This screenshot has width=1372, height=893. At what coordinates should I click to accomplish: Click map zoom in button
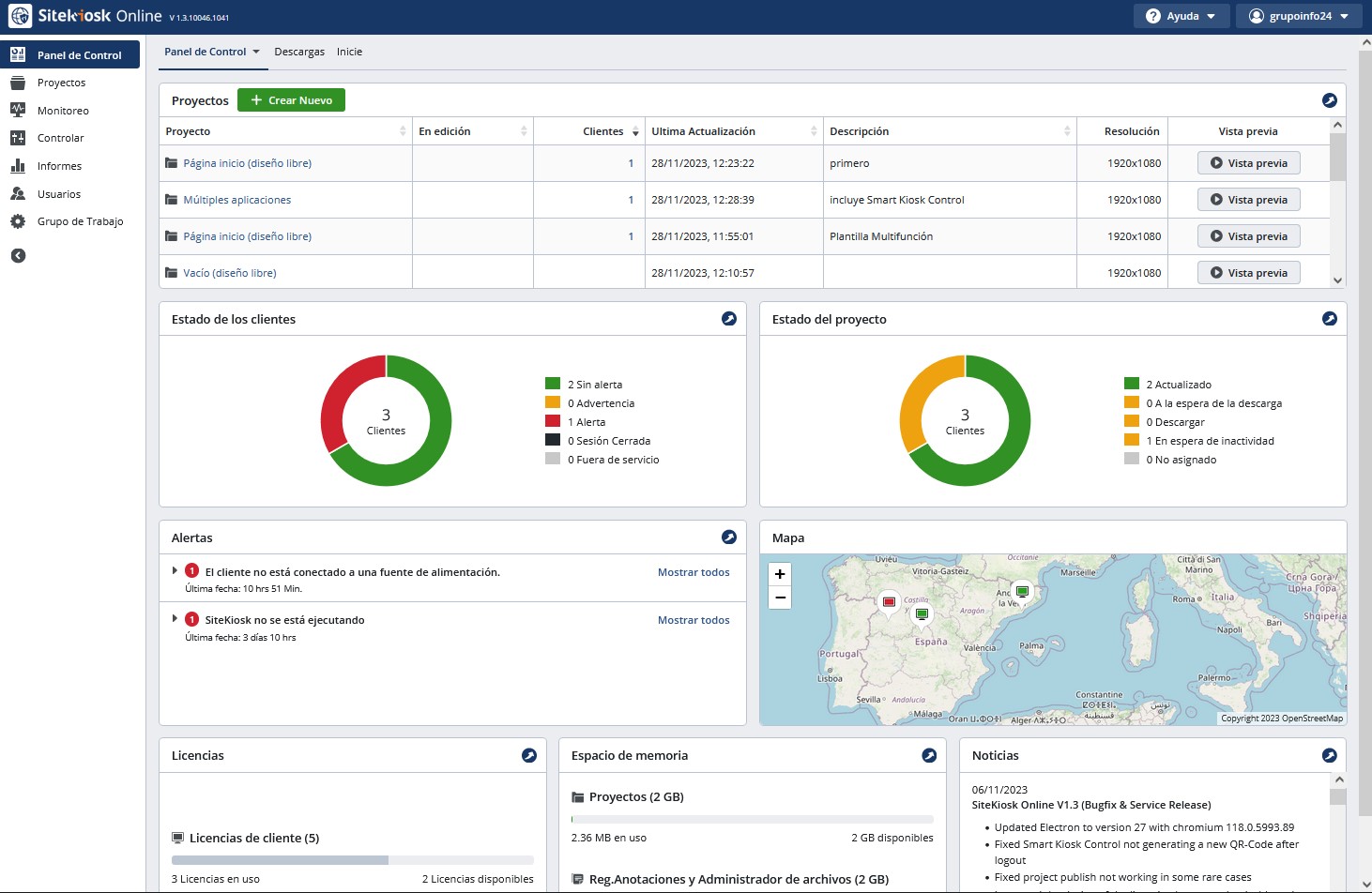coord(780,574)
